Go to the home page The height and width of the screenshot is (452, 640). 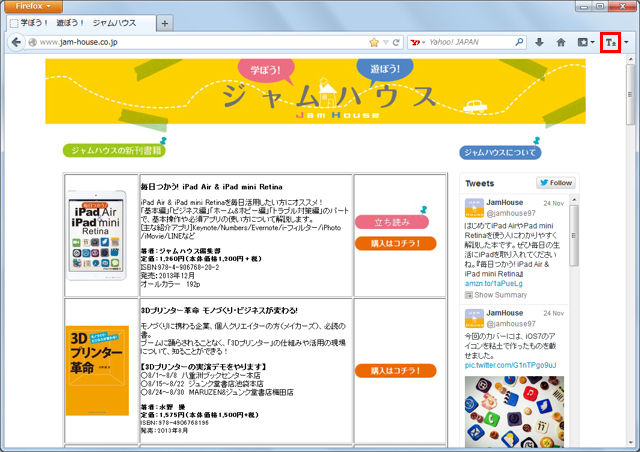(561, 42)
